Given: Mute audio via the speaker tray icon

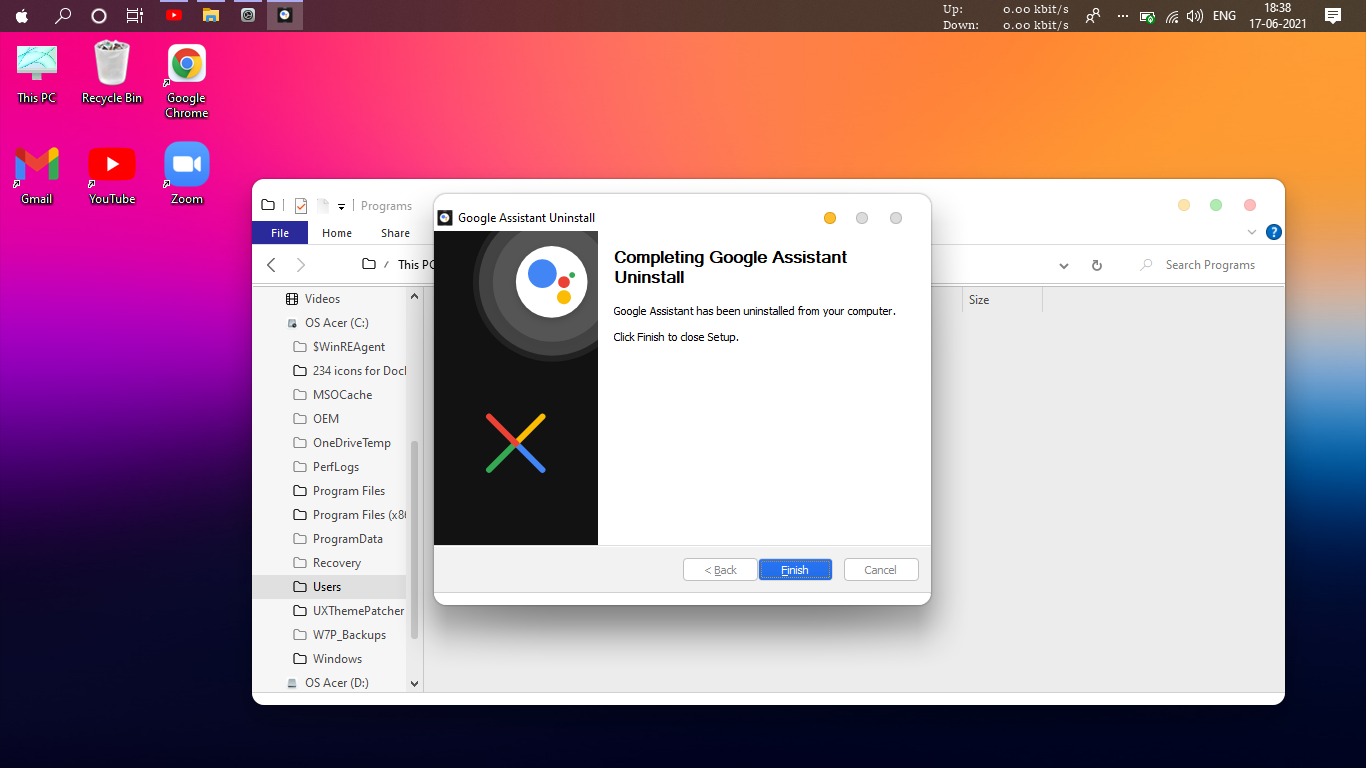Looking at the screenshot, I should [x=1194, y=15].
